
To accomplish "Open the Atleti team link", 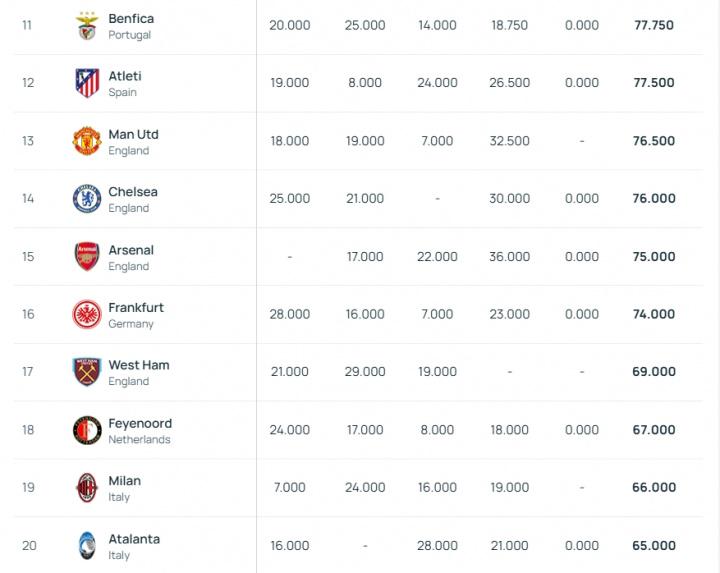I will point(125,76).
